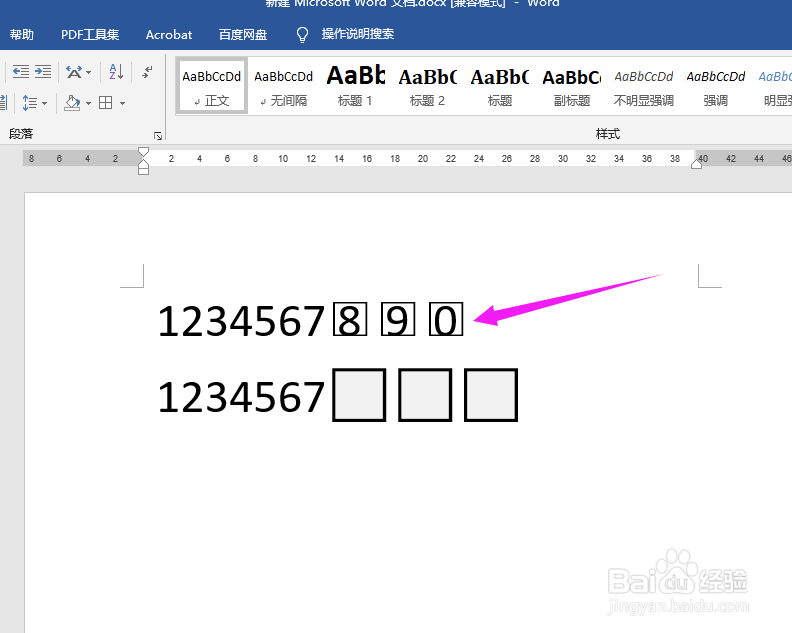Click the 1234567 text on the second line
Viewport: 792px width, 633px height.
pyautogui.click(x=241, y=397)
